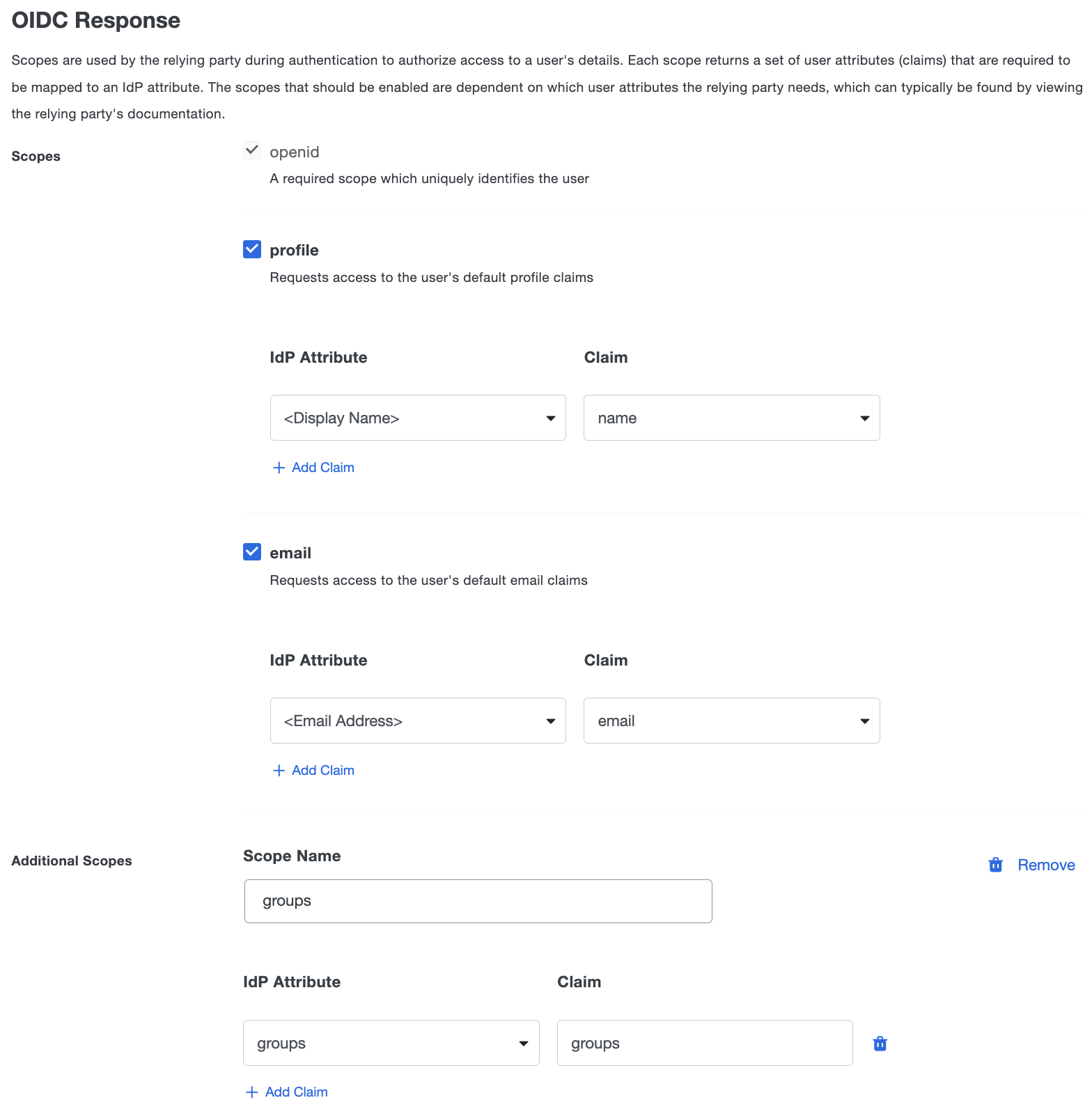Open the email claim value dropdown
This screenshot has height=1107, width=1092.
(x=731, y=721)
